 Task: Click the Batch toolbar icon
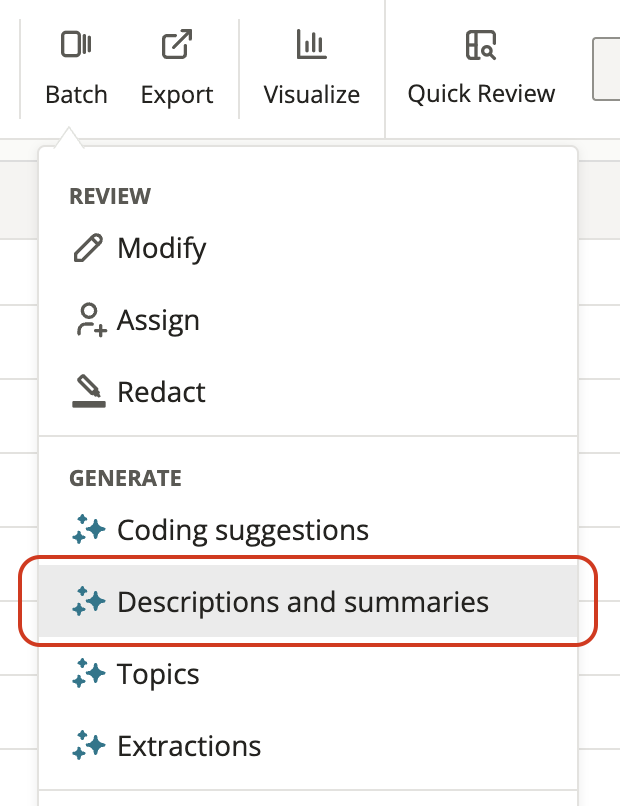click(76, 44)
